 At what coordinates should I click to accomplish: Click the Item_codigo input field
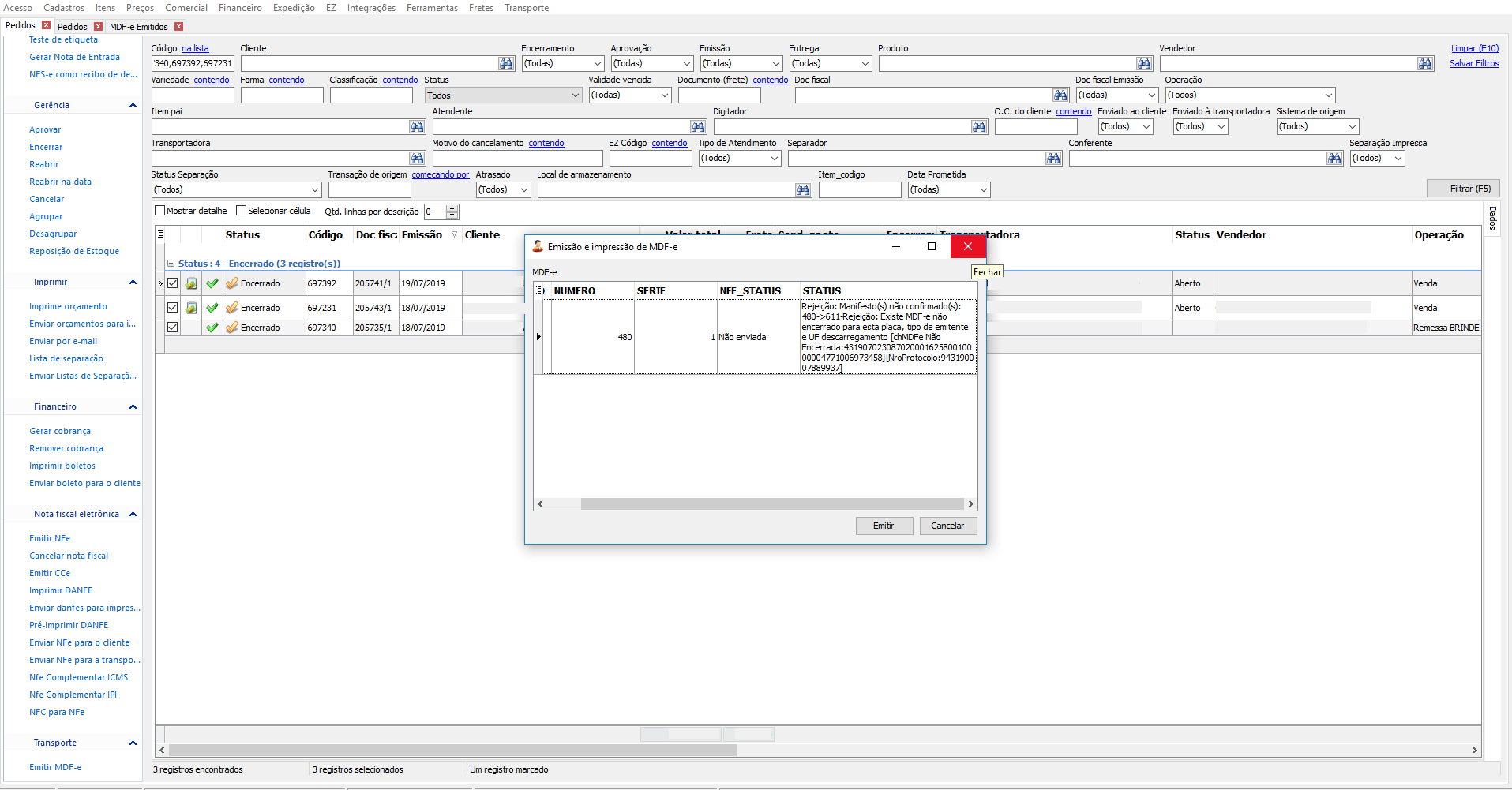point(860,190)
